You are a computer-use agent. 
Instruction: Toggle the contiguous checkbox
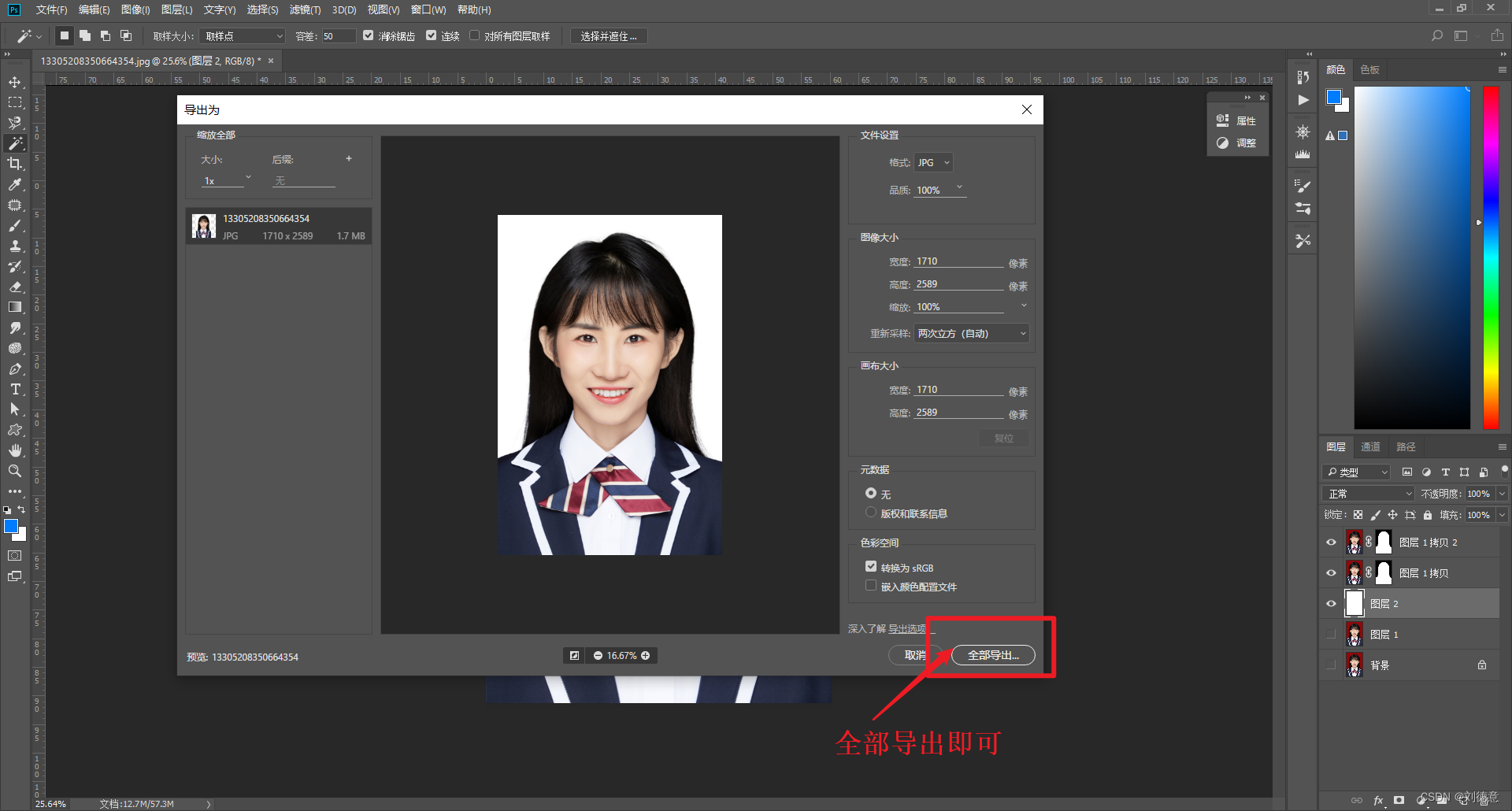click(x=431, y=35)
